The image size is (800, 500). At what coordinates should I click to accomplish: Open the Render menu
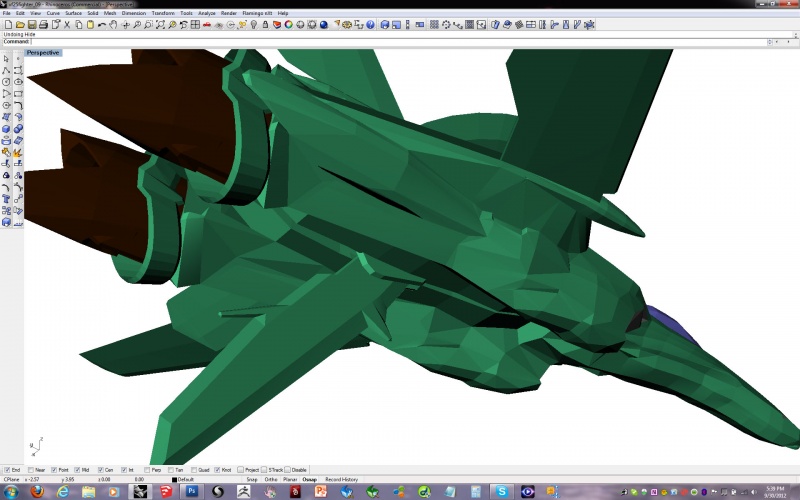229,13
